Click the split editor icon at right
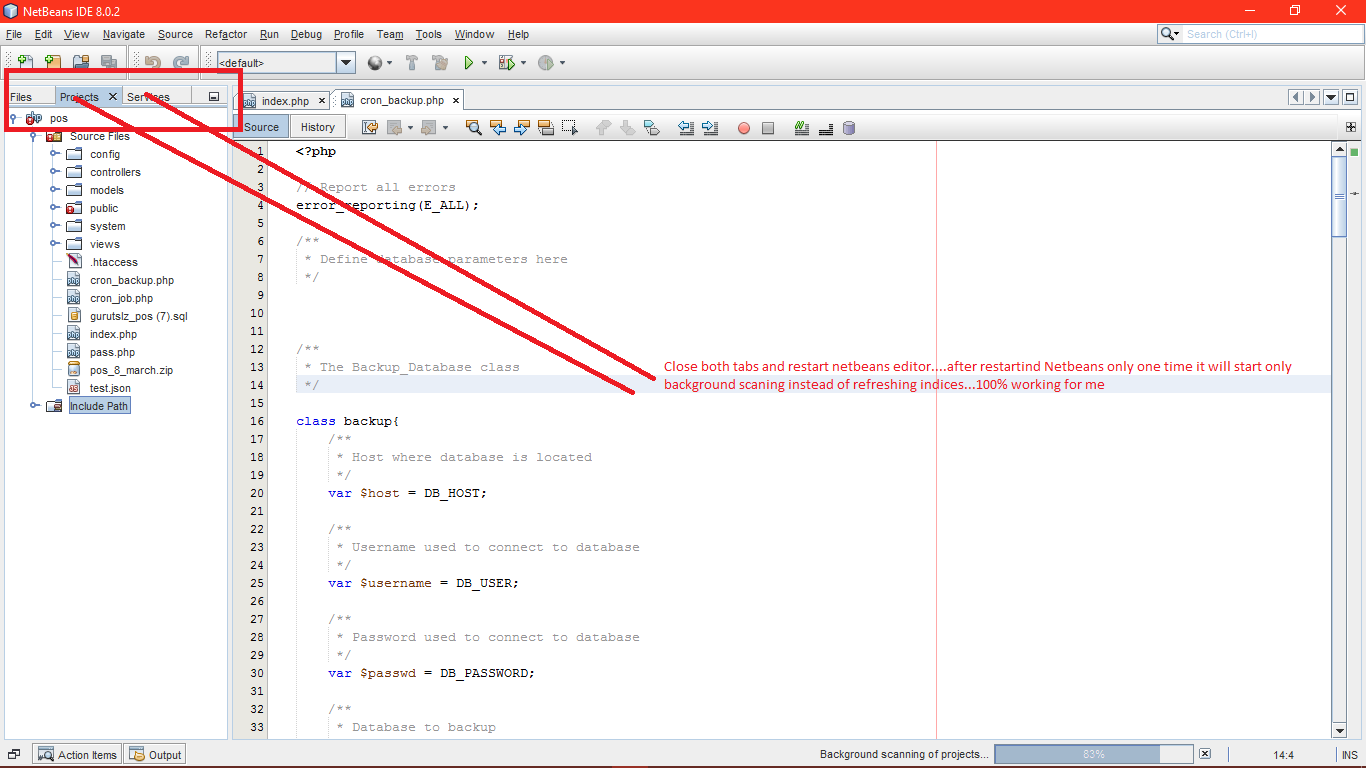This screenshot has width=1366, height=768. (1351, 127)
